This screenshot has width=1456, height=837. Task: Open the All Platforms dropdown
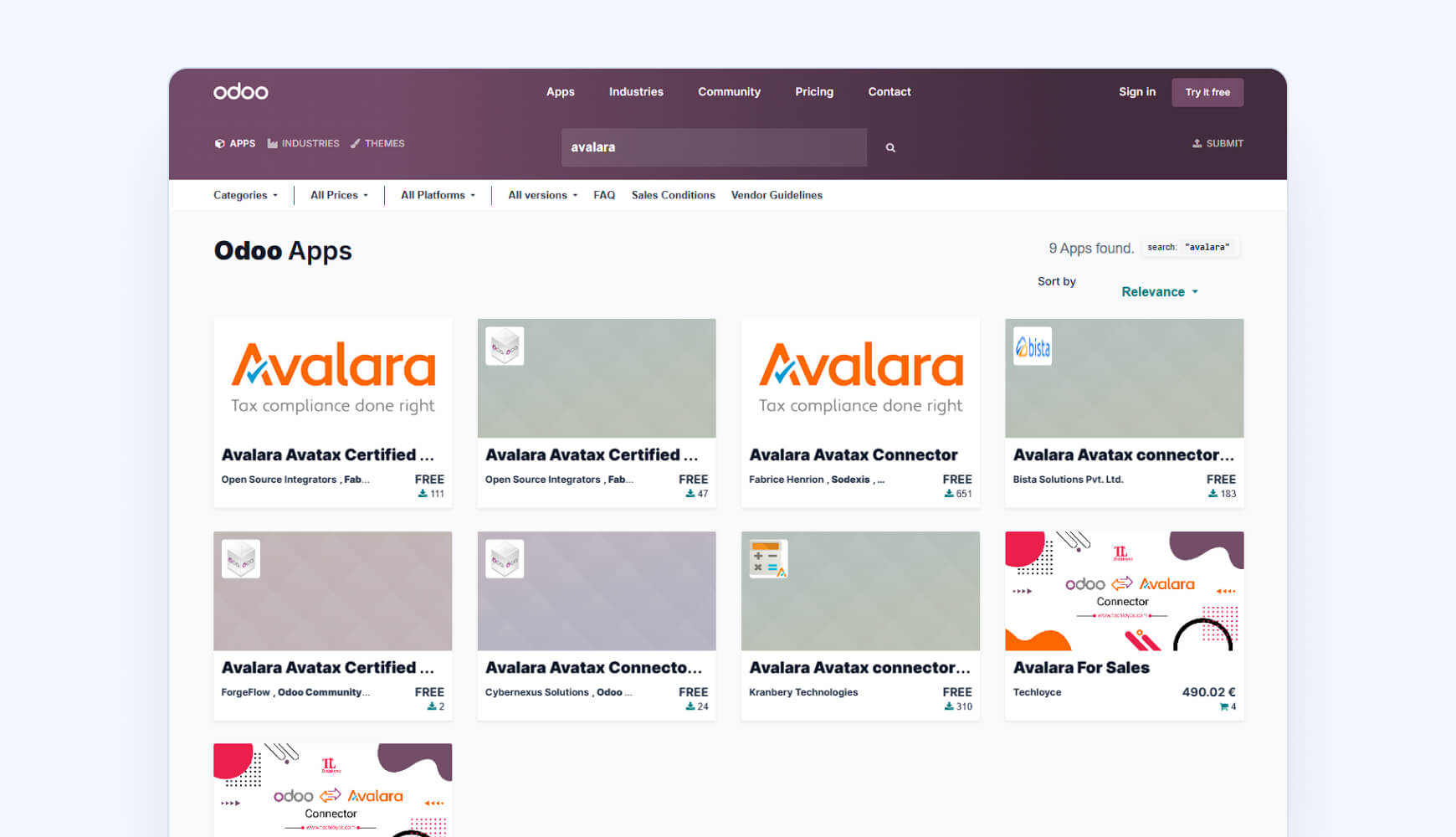438,195
